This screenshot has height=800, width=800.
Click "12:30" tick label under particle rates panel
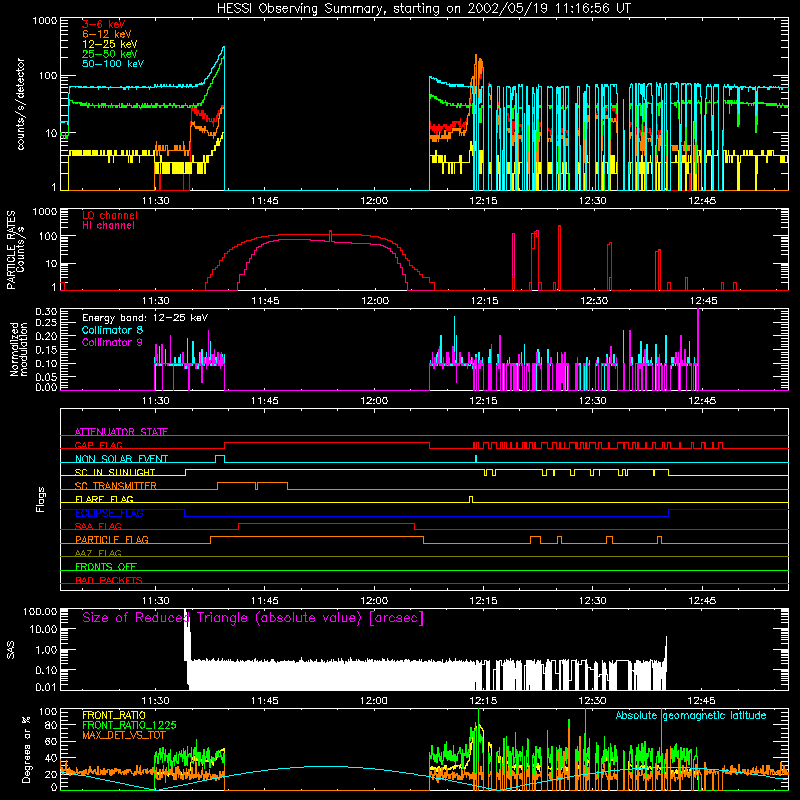(593, 301)
